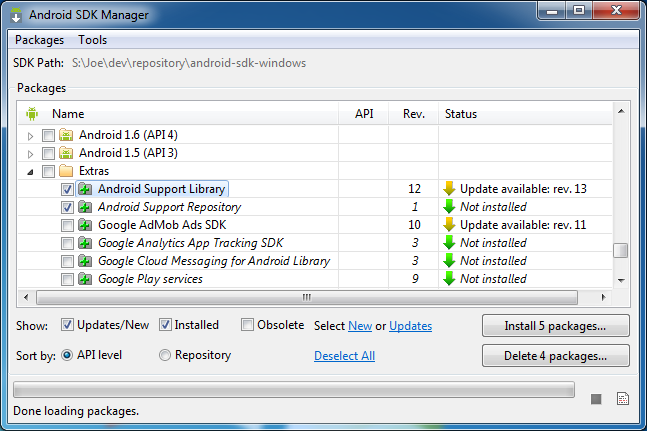
Task: Open the Tools menu
Action: (x=92, y=40)
